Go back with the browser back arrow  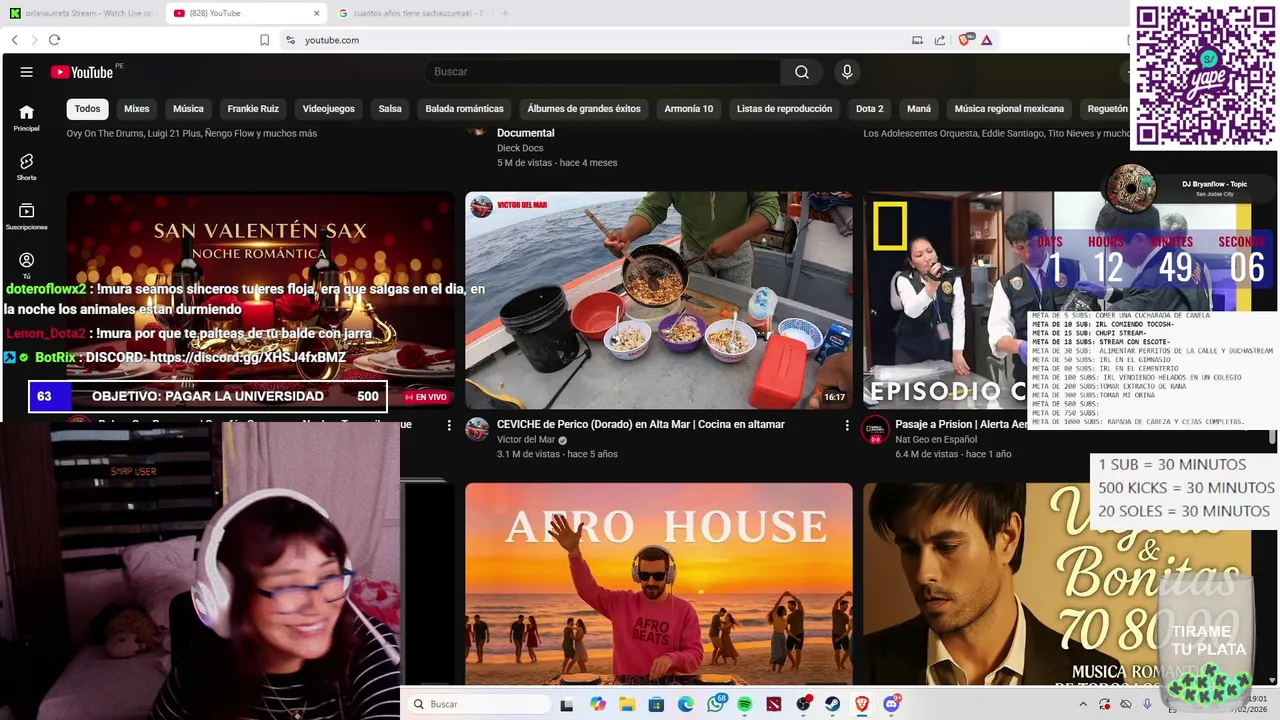(x=15, y=40)
